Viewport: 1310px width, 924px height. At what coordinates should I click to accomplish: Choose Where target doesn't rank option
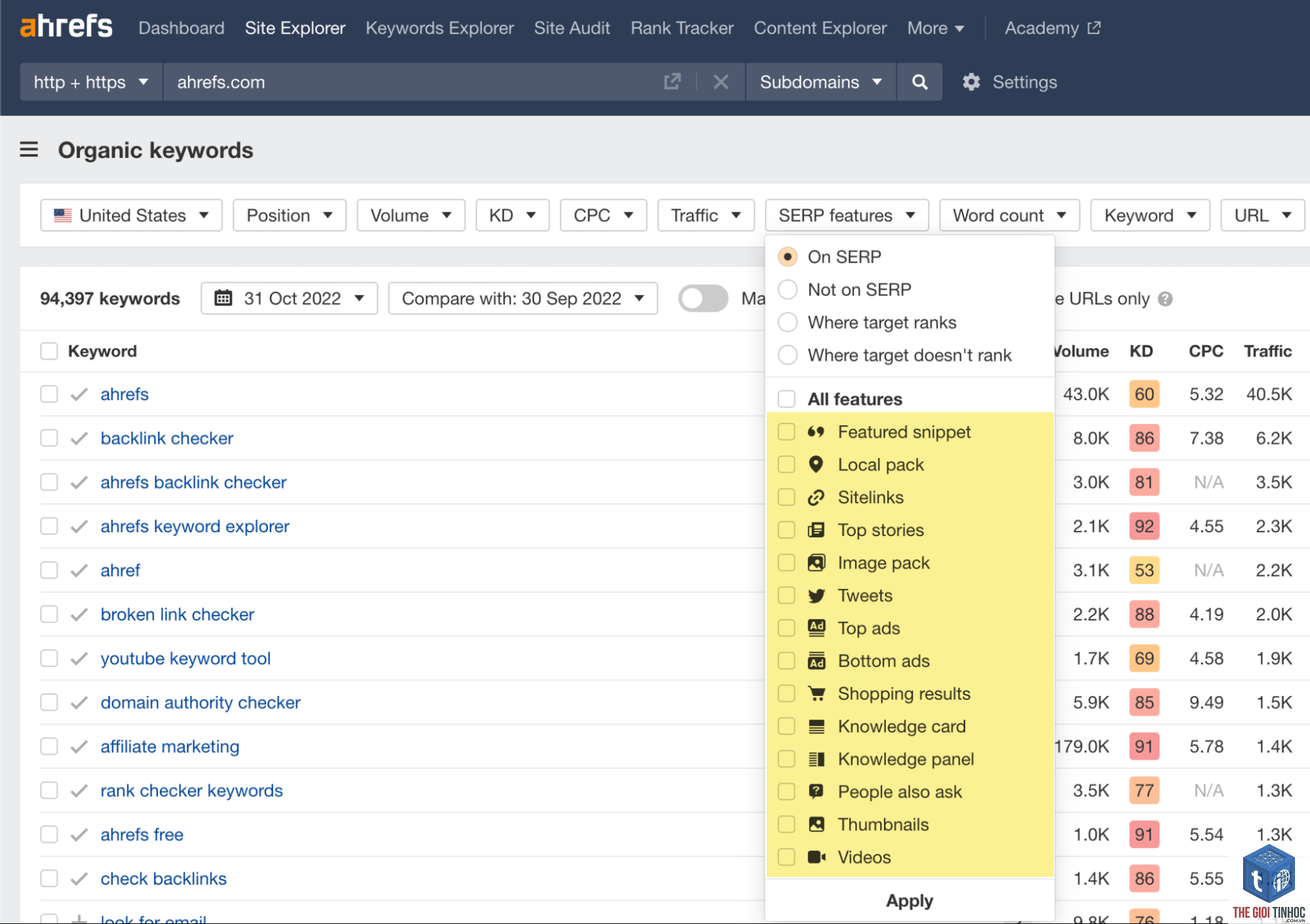coord(788,355)
